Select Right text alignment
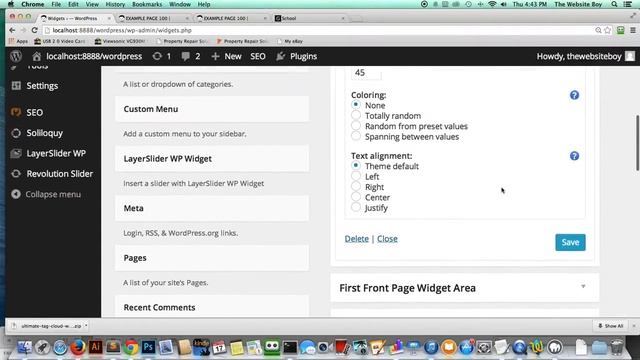The height and width of the screenshot is (360, 640). 356,186
